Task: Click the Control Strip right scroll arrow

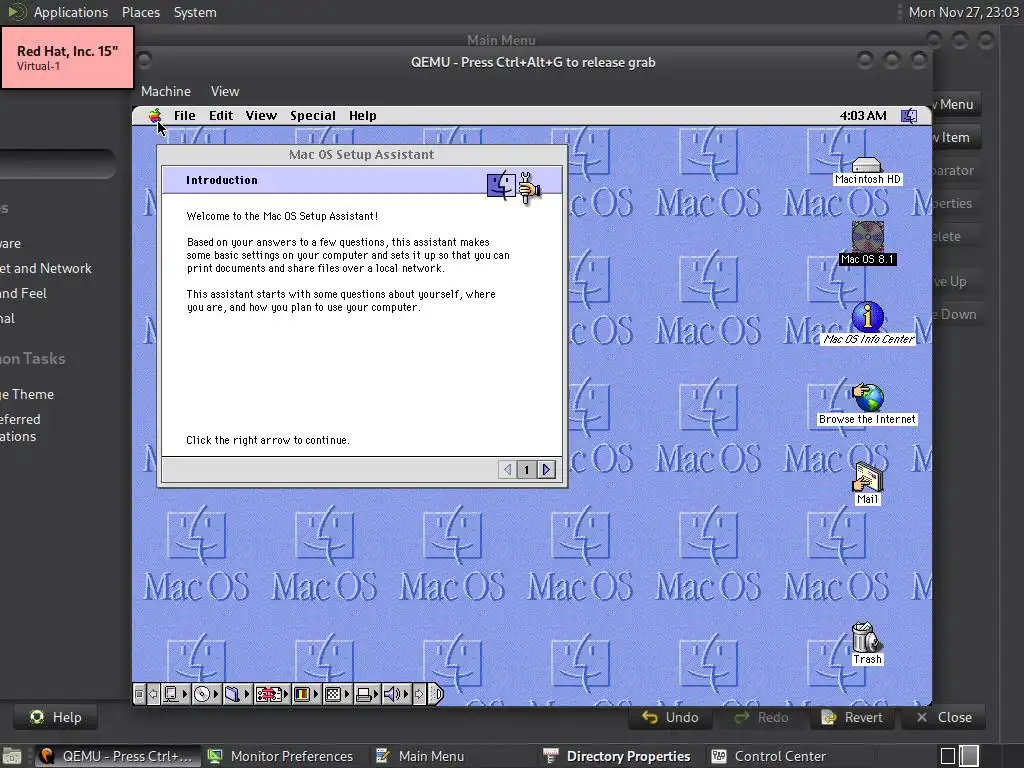Action: tap(419, 694)
